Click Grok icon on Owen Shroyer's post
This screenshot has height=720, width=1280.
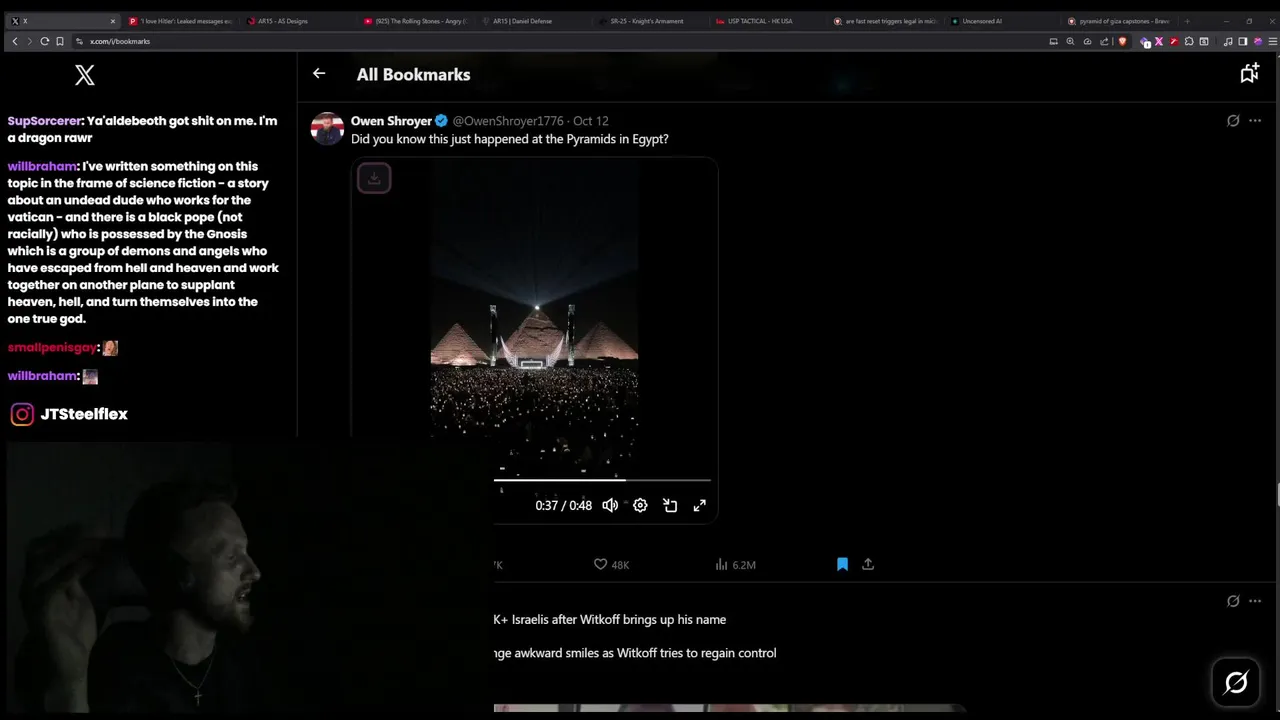pos(1233,121)
